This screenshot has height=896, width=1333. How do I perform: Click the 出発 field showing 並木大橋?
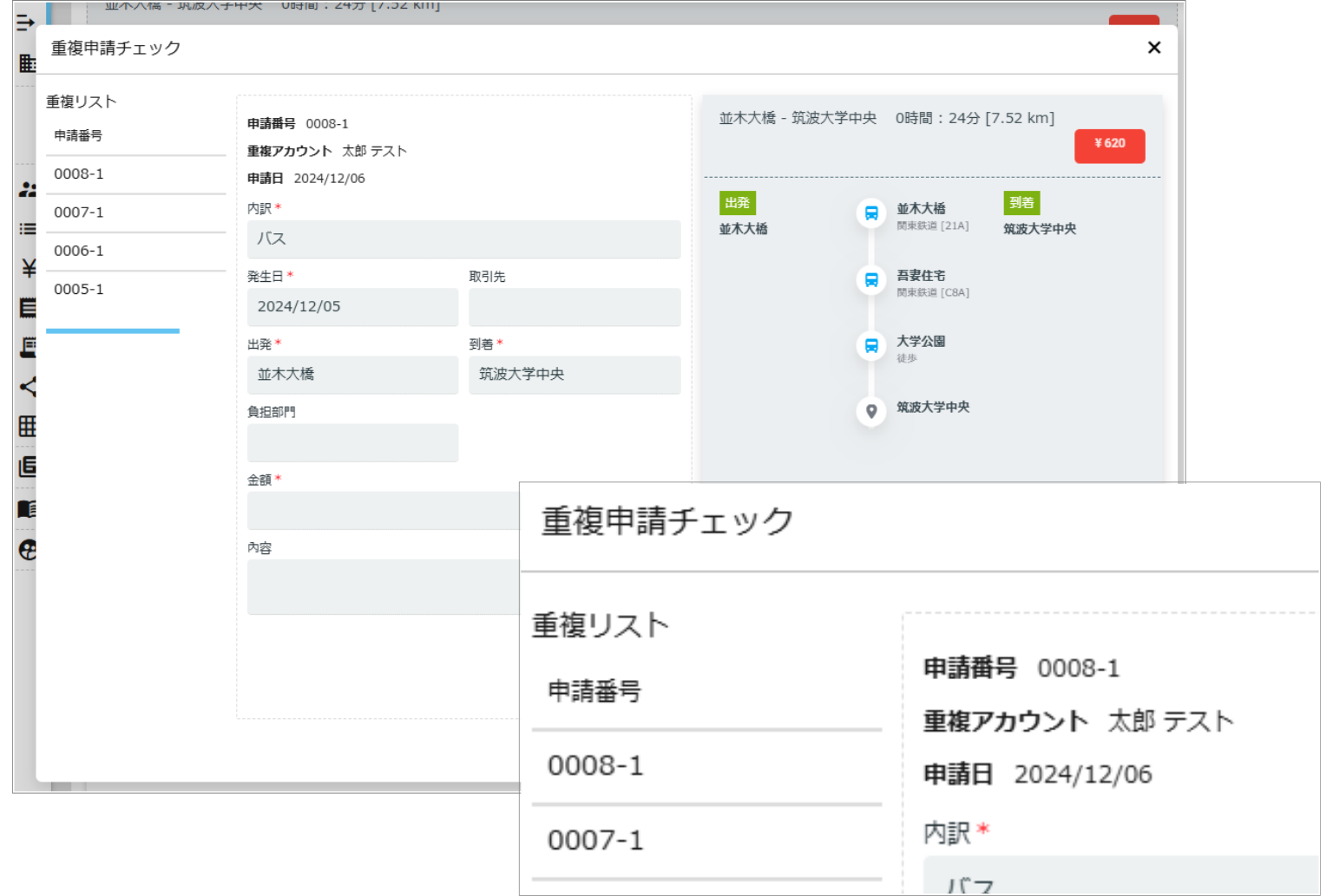click(x=352, y=374)
